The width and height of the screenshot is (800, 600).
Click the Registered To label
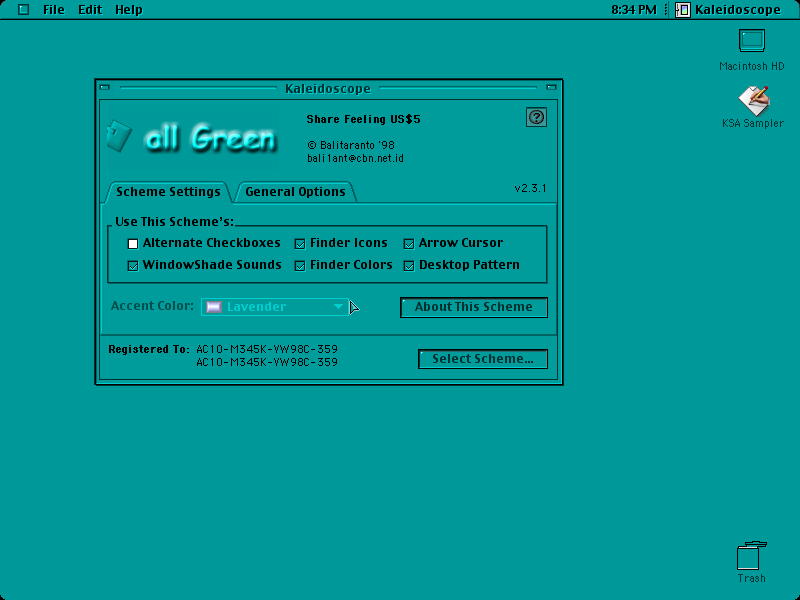[x=148, y=349]
